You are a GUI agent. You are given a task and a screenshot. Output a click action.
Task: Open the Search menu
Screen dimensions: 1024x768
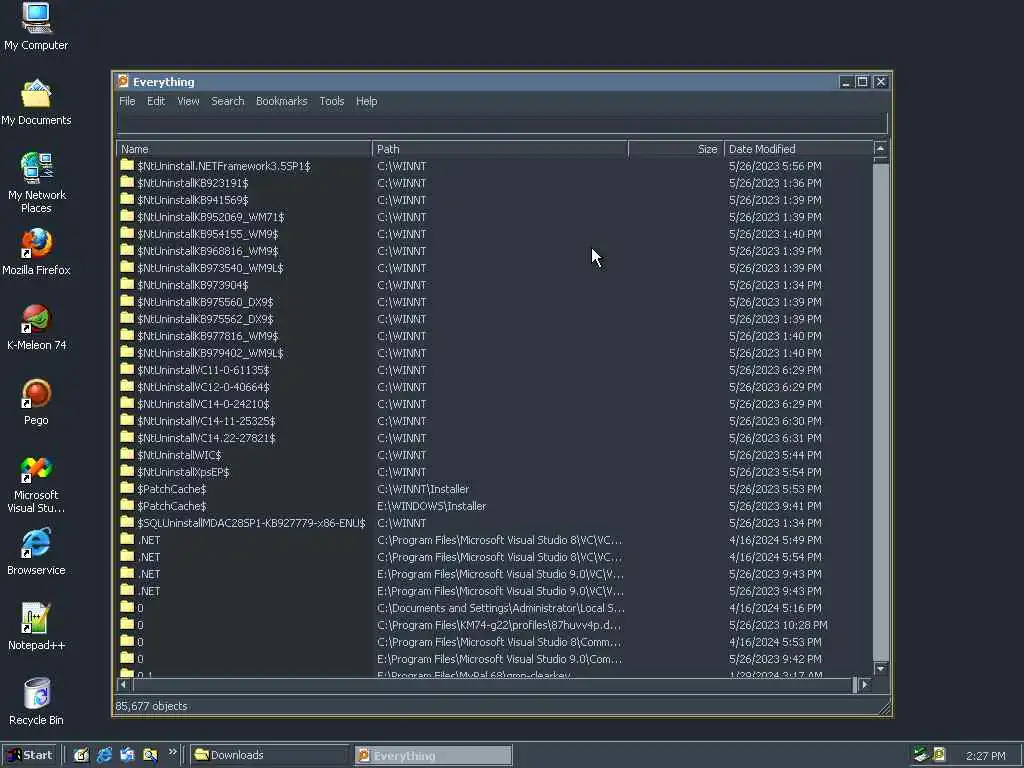tap(227, 101)
